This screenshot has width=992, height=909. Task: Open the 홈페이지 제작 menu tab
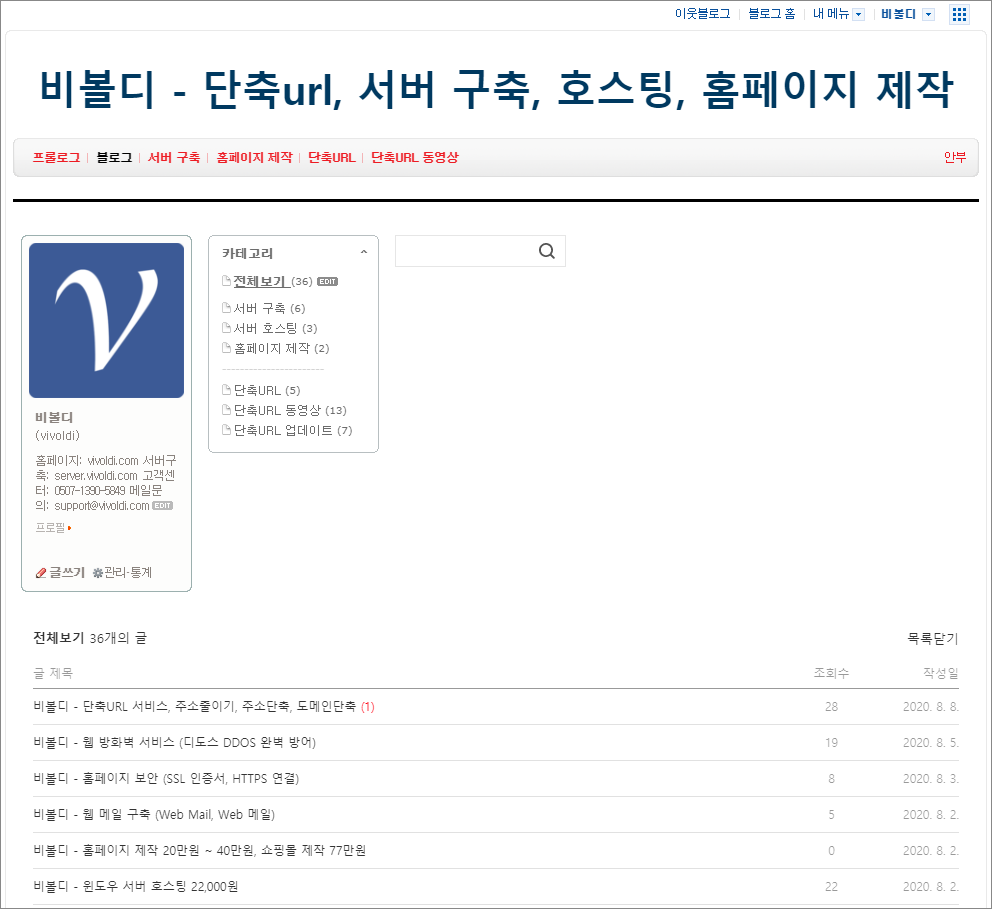coord(254,158)
